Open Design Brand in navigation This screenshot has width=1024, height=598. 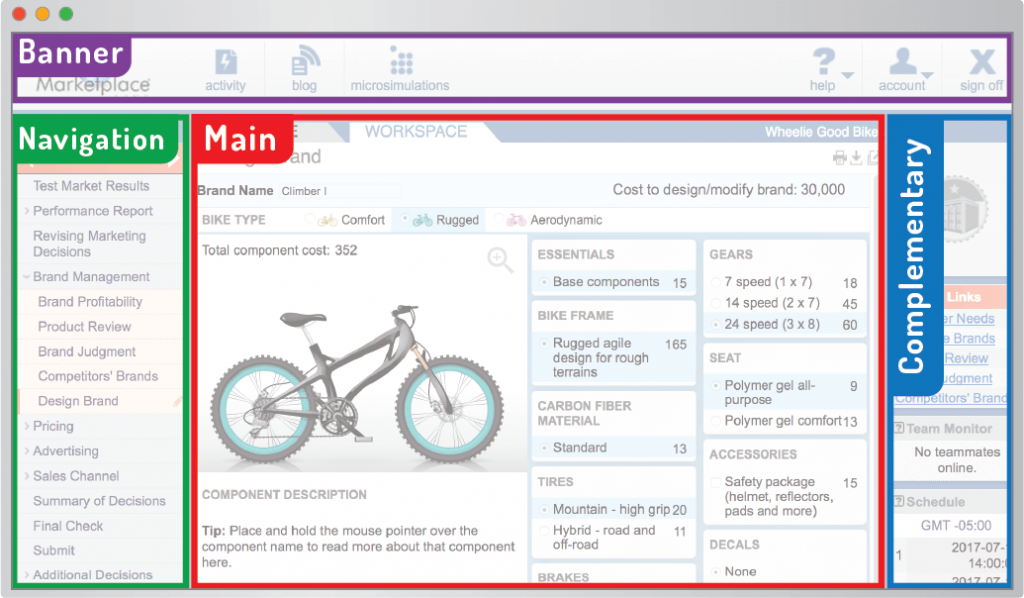coord(78,401)
